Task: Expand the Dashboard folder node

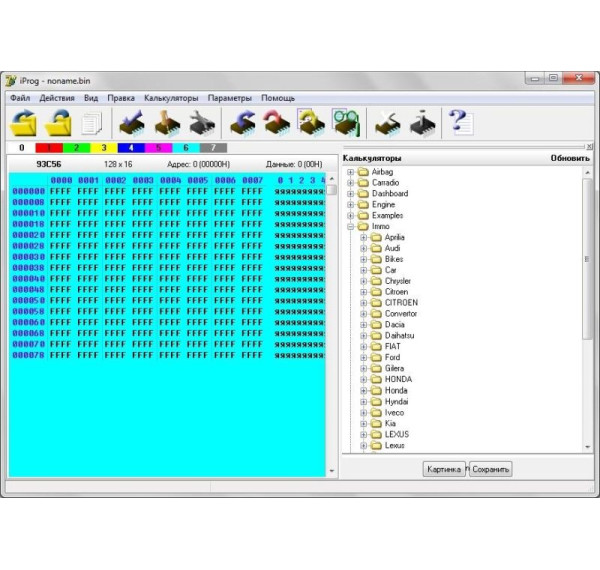Action: (351, 194)
